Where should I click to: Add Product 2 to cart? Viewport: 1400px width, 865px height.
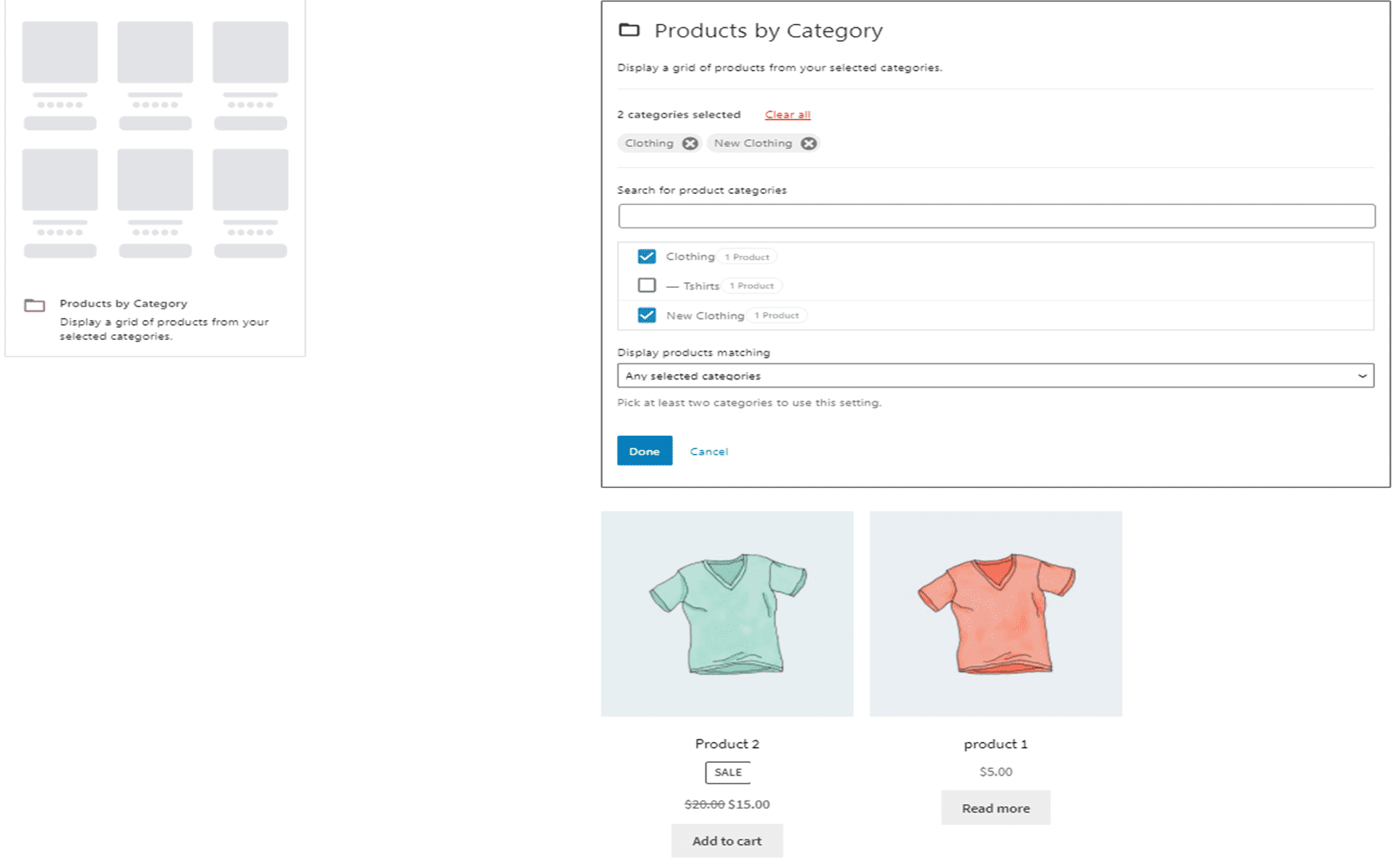pos(727,841)
